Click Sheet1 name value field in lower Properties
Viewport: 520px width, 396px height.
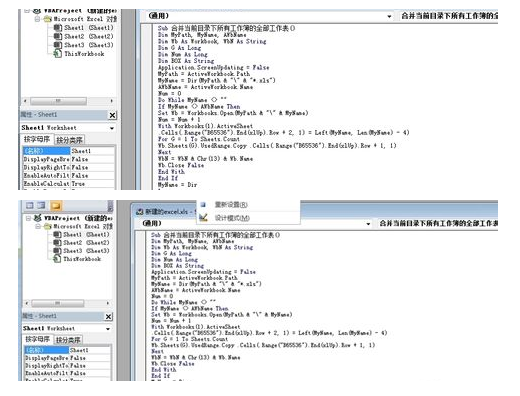(90, 350)
